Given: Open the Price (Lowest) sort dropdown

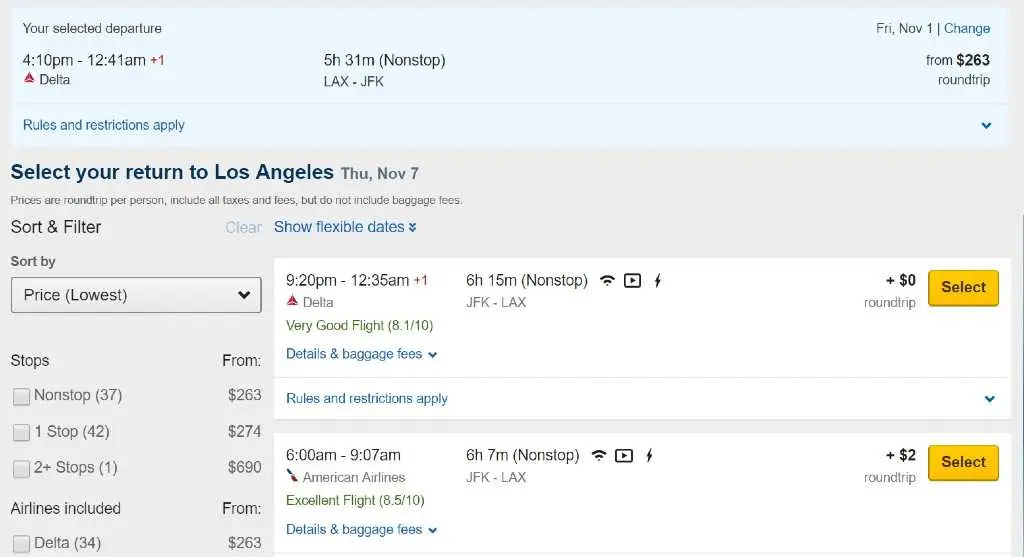Looking at the screenshot, I should (136, 295).
